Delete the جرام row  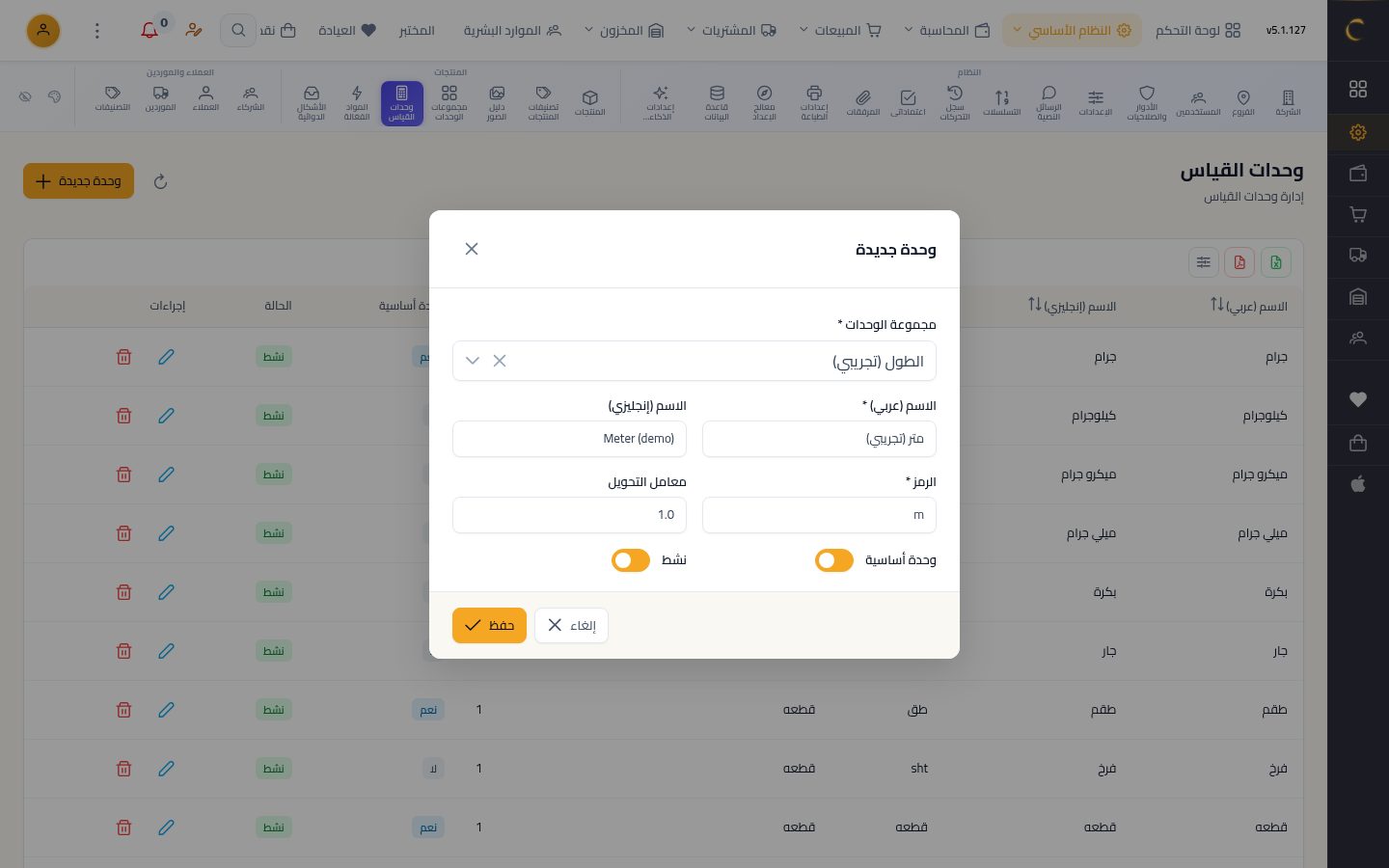[123, 357]
